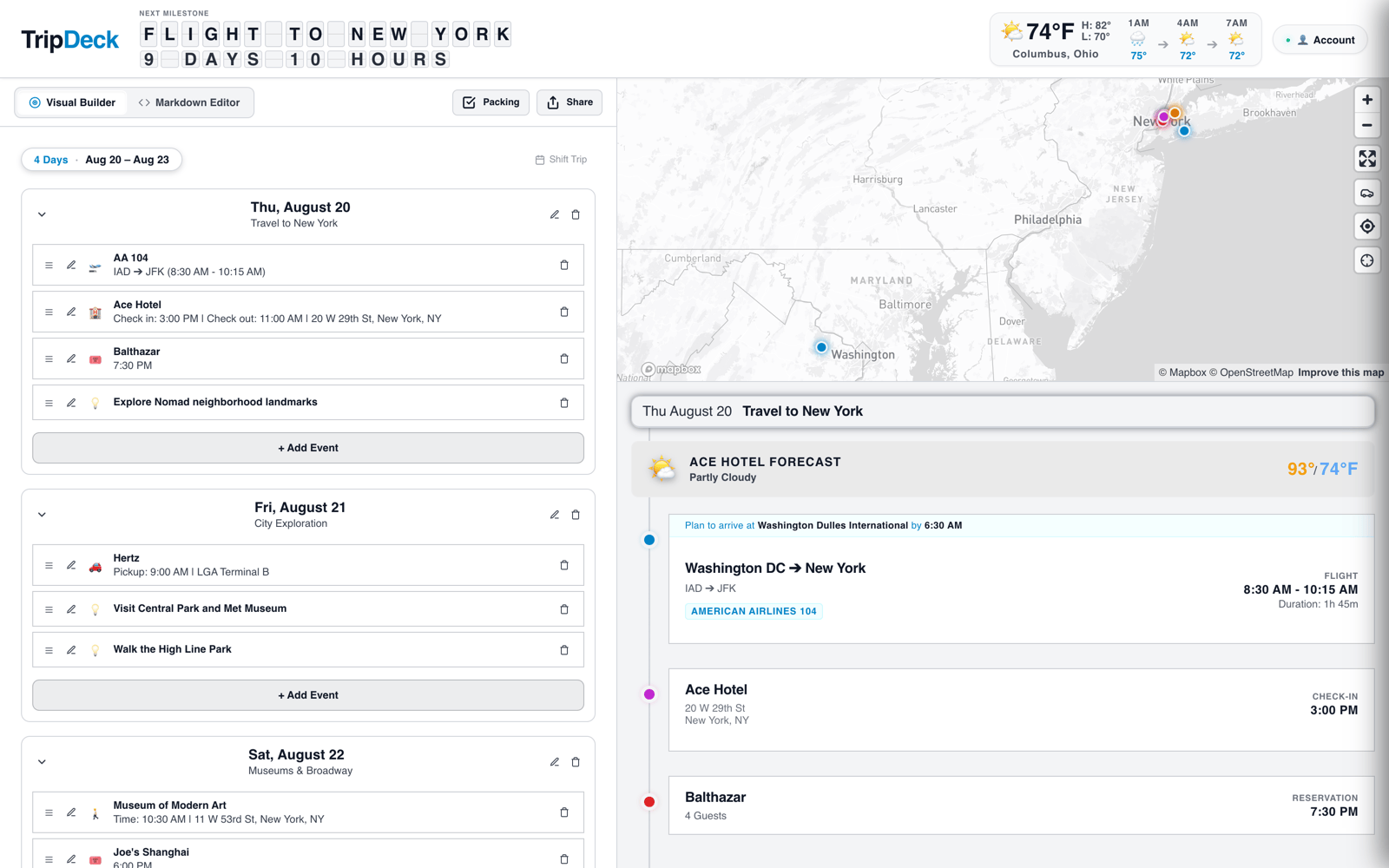
Task: Open the OpenStreetMap attribution link
Action: tap(1251, 372)
